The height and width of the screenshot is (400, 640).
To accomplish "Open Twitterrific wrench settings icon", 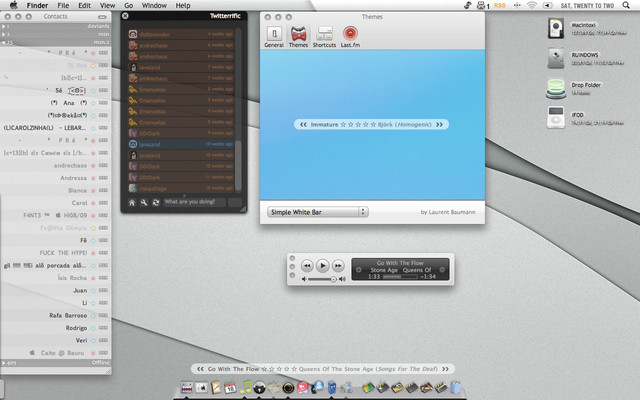I will click(x=143, y=203).
